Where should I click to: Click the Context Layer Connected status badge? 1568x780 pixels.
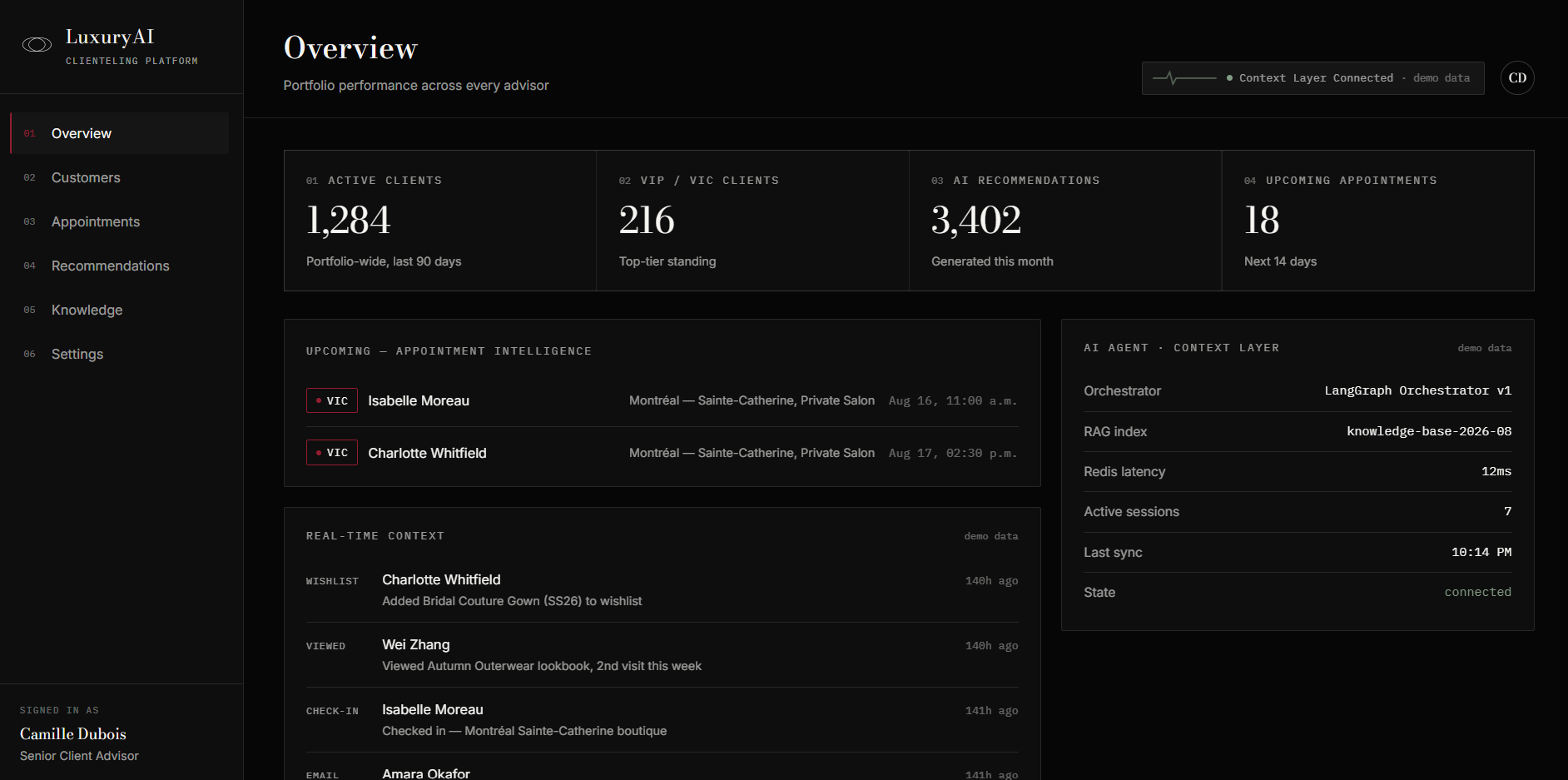(1312, 78)
